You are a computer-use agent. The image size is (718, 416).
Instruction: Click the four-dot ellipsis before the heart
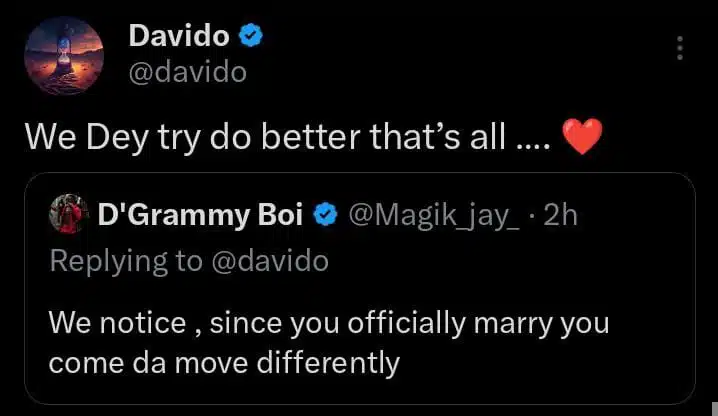point(532,140)
